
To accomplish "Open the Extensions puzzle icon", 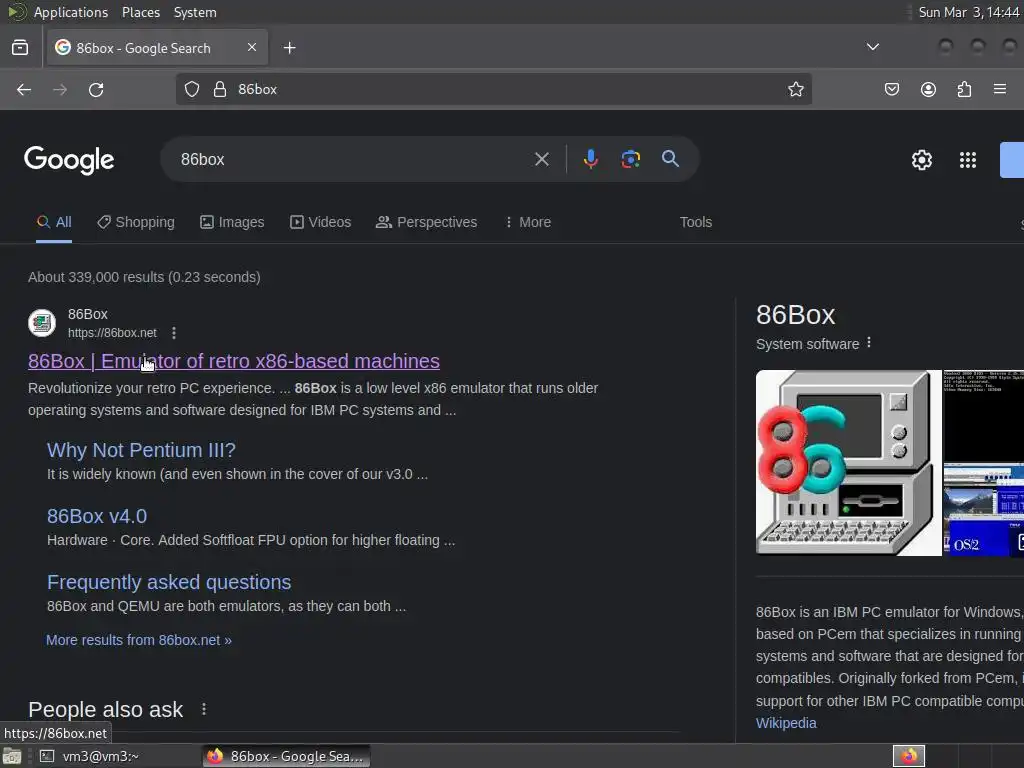I will click(x=964, y=89).
